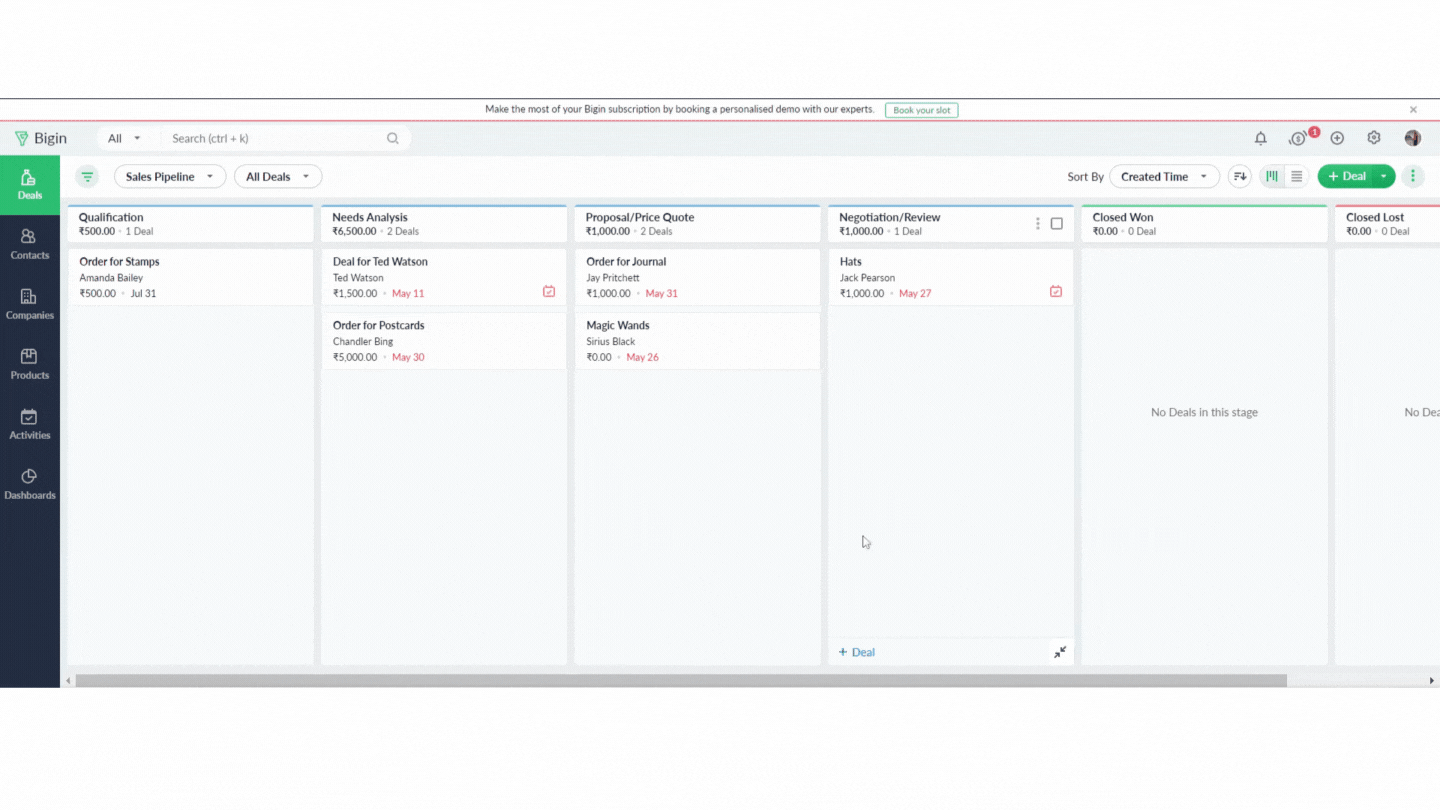
Task: Switch to list view icon
Action: point(1296,177)
